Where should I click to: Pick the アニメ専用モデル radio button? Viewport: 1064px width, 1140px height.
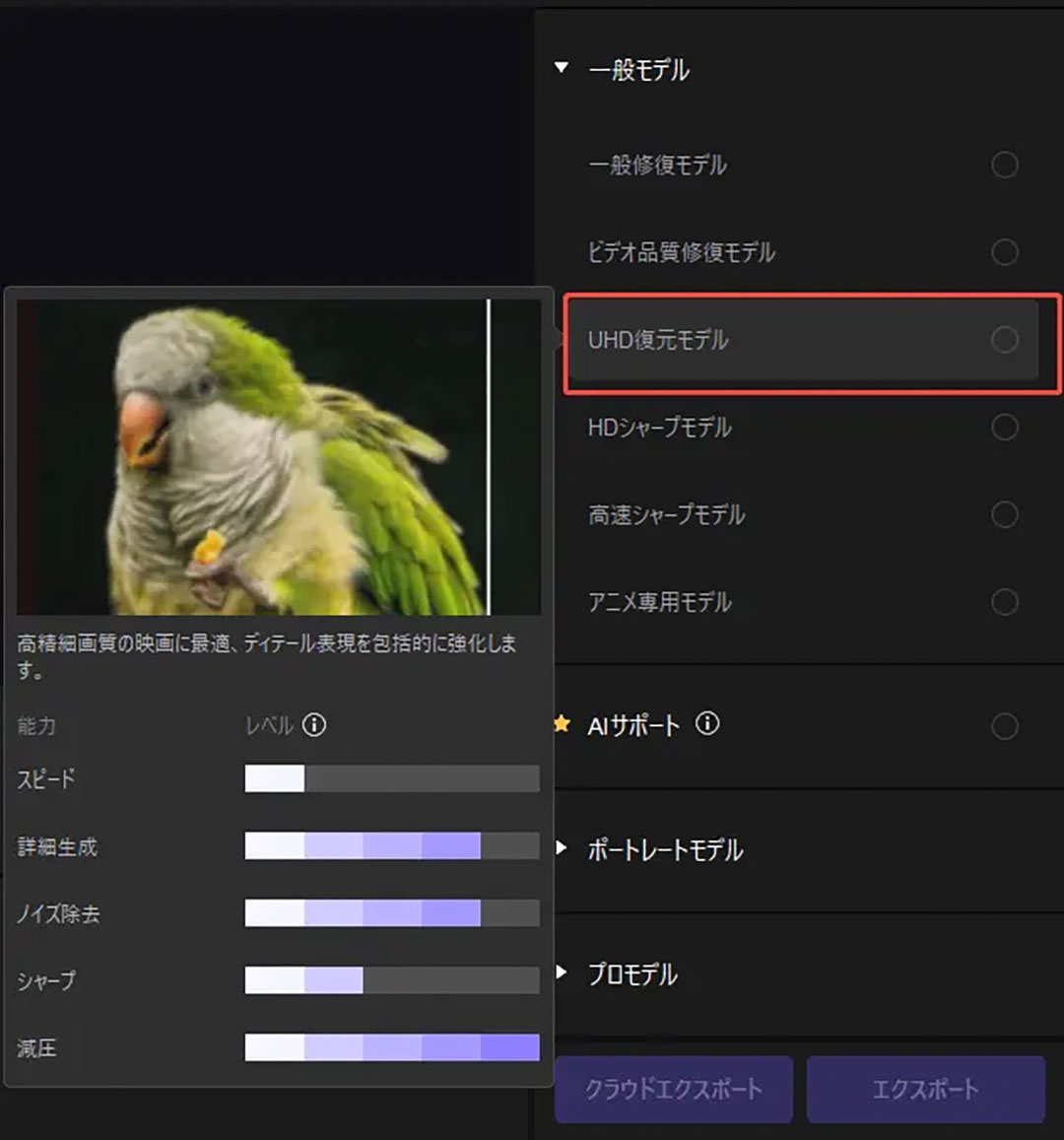click(x=1004, y=602)
